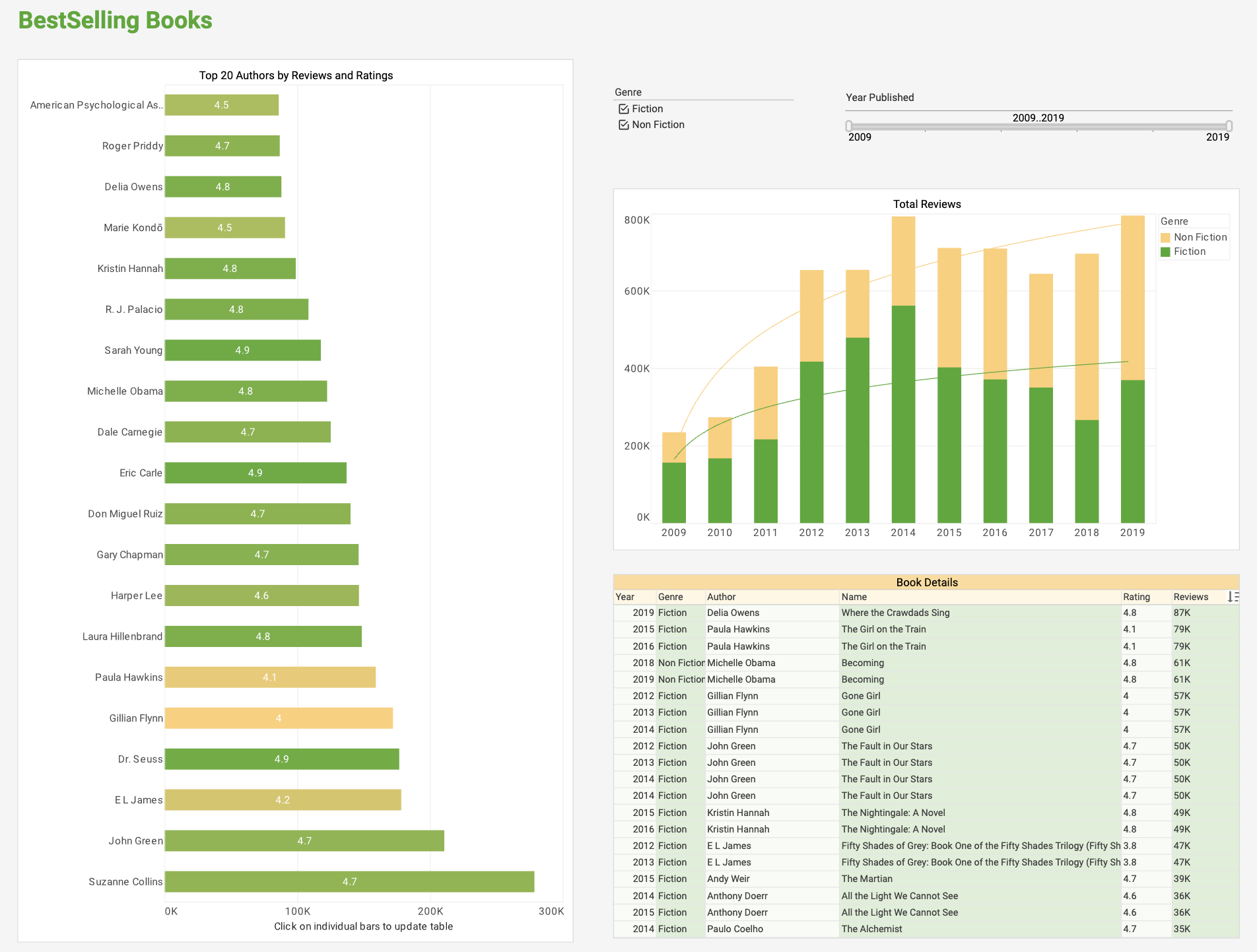Click the 'Top 20 Authors by Reviews and Ratings' title
The width and height of the screenshot is (1257, 952).
tap(296, 75)
